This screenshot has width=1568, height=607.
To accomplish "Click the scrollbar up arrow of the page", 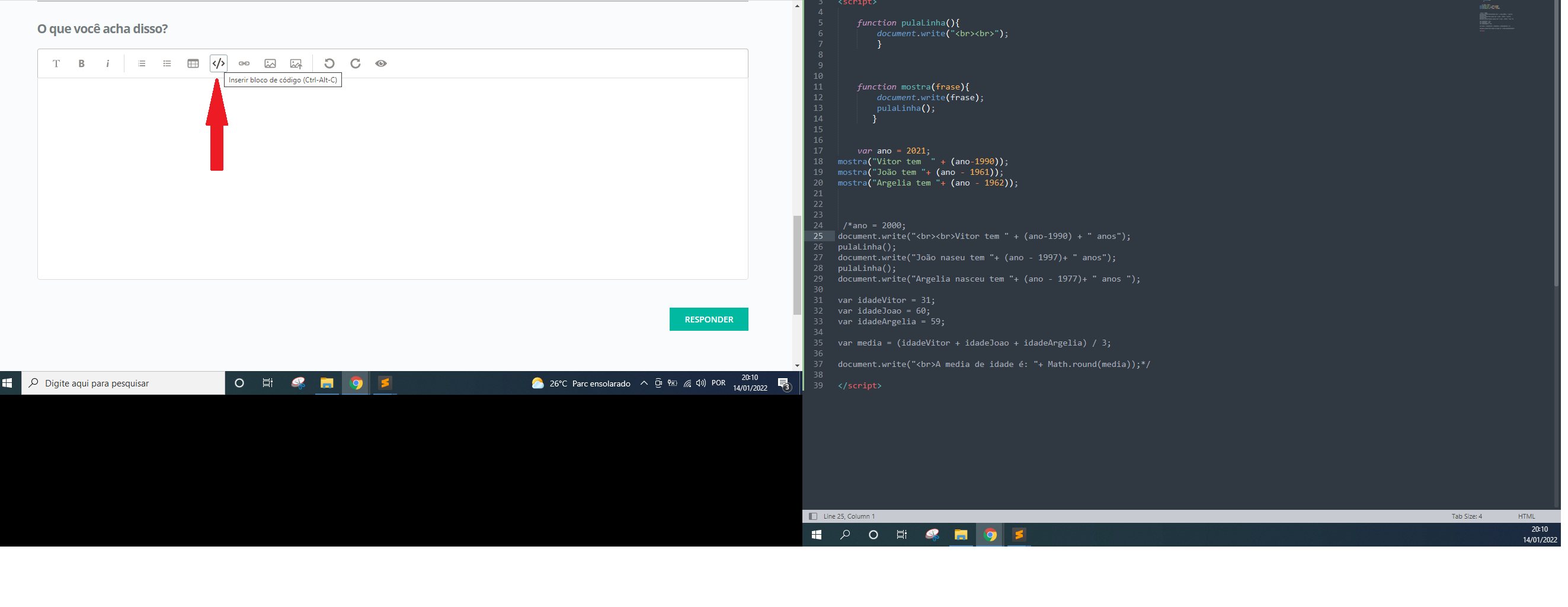I will 797,5.
